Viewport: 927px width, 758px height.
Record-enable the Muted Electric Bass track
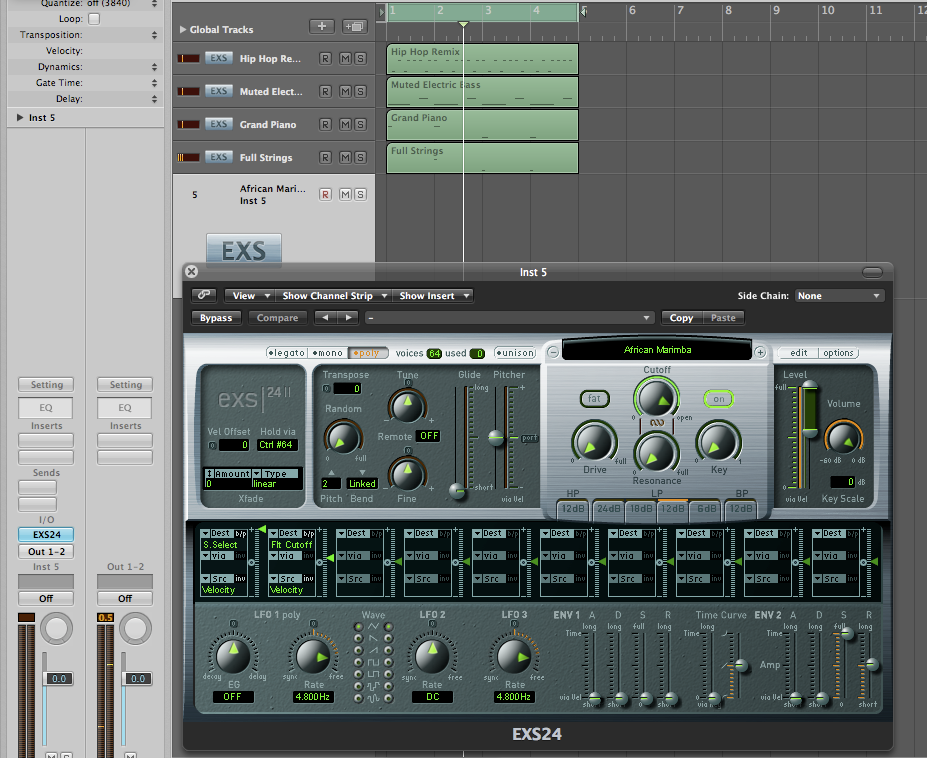coord(325,92)
